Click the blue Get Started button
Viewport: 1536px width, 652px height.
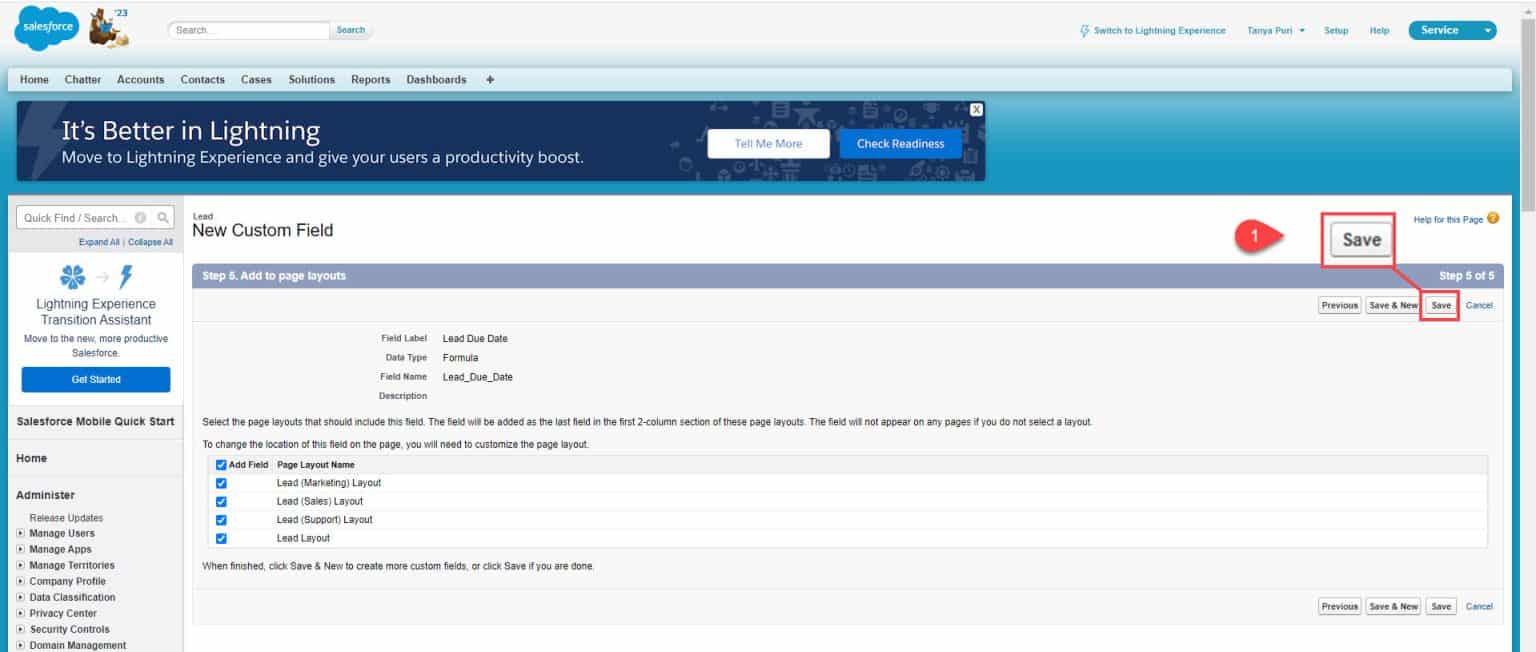[x=96, y=380]
